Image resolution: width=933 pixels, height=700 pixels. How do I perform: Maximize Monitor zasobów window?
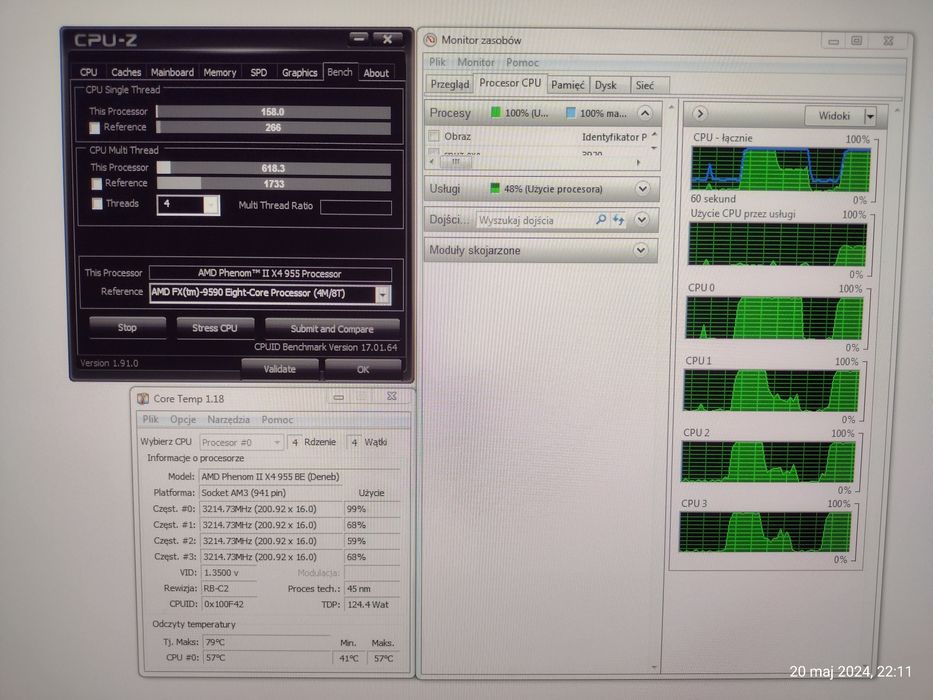coord(856,40)
